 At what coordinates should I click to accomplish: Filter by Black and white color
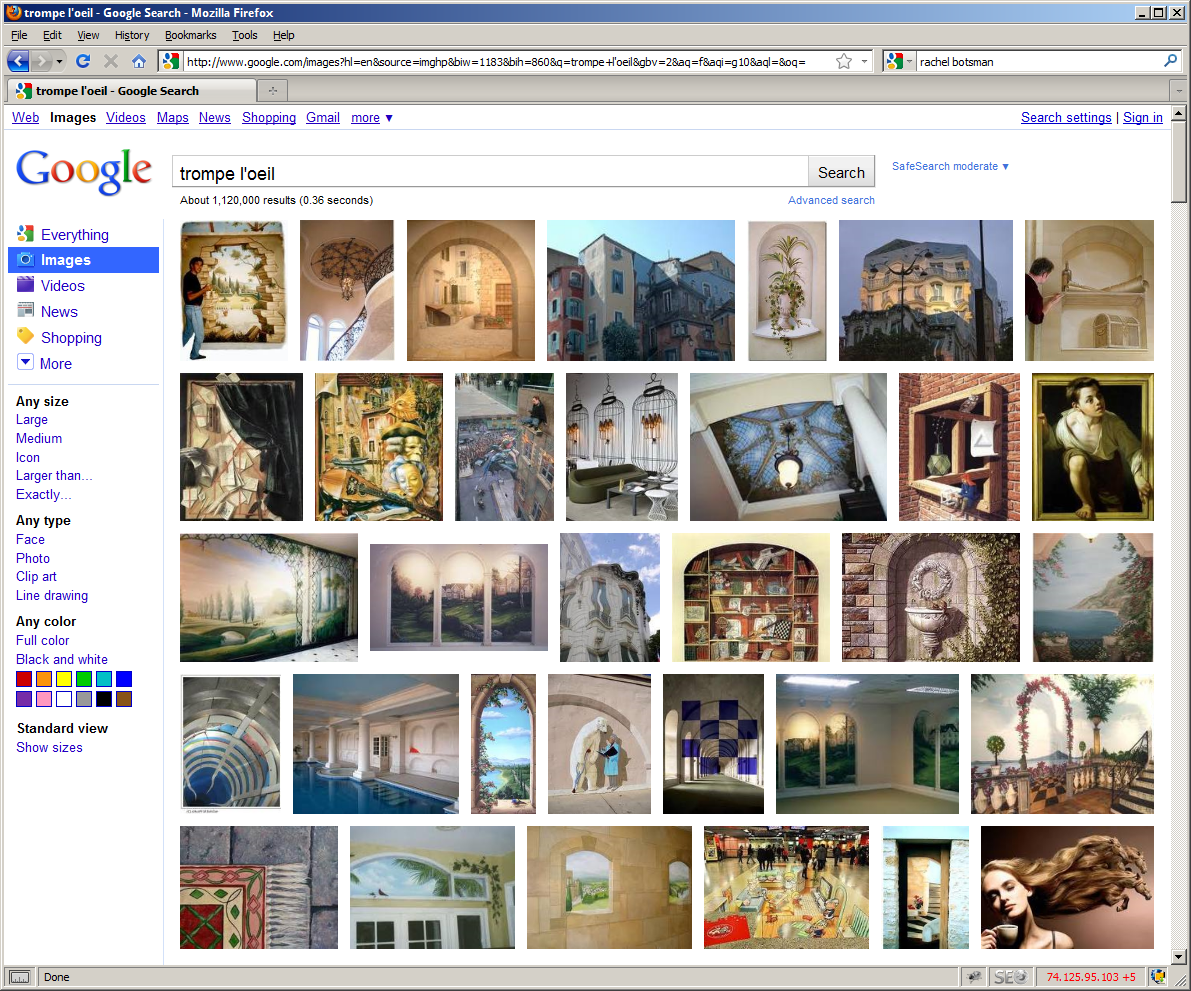tap(62, 659)
